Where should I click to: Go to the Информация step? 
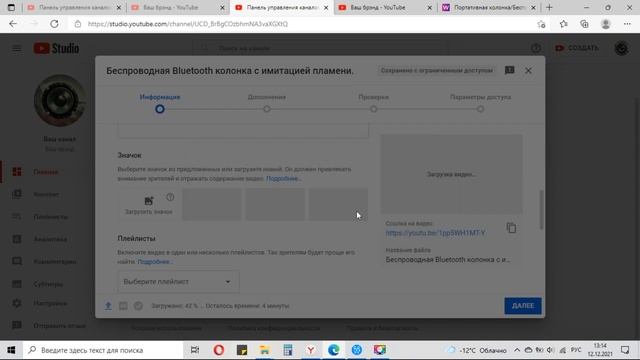160,103
